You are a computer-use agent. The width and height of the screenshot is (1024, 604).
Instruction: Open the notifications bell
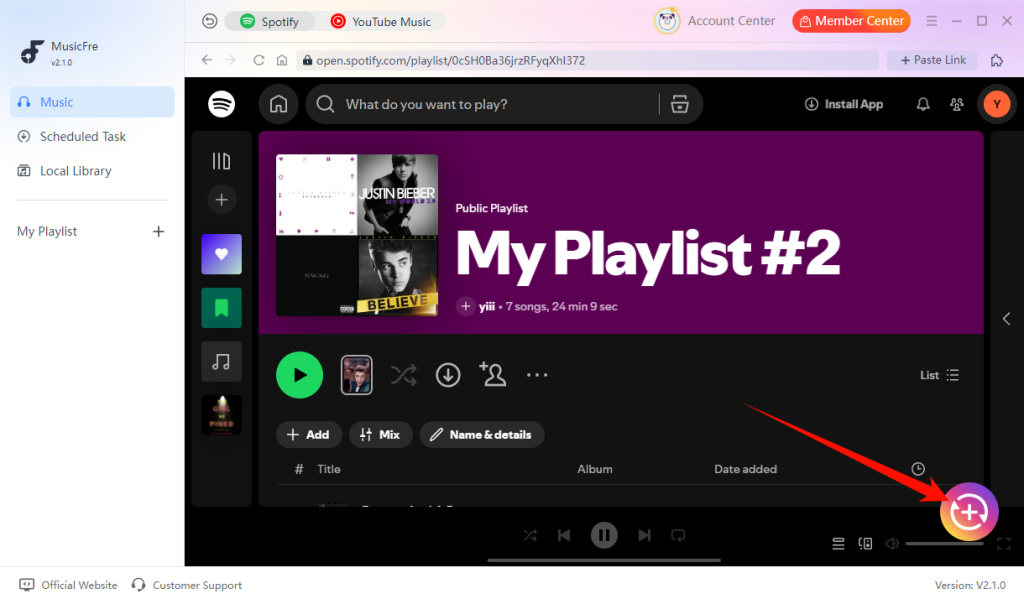[923, 104]
